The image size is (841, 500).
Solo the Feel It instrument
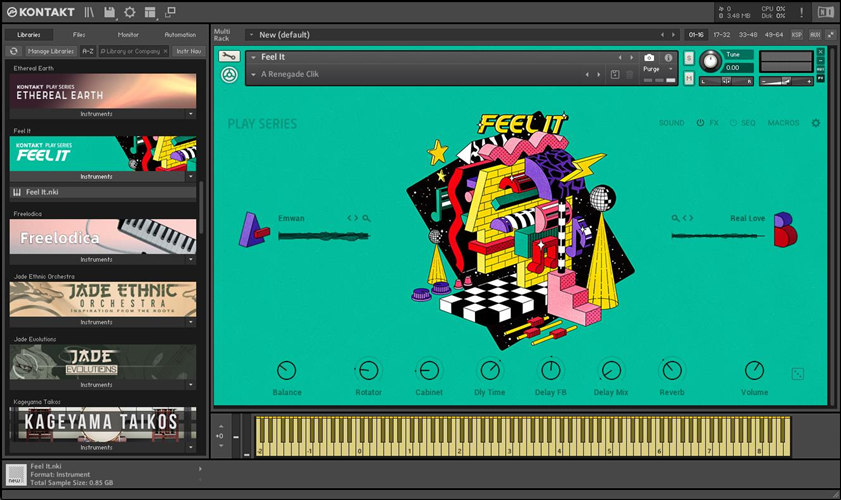pyautogui.click(x=689, y=58)
